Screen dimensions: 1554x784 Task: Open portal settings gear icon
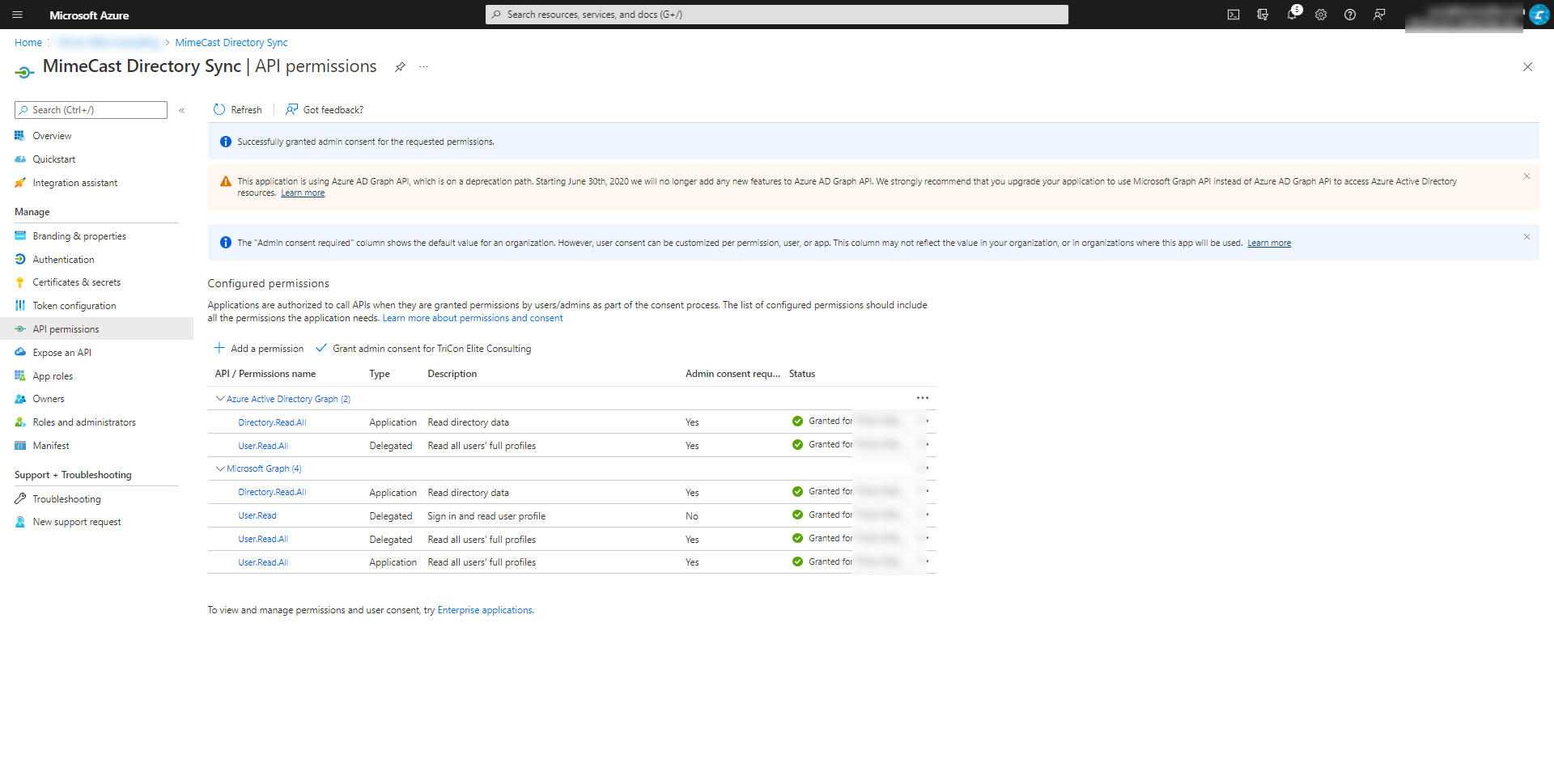[1321, 15]
